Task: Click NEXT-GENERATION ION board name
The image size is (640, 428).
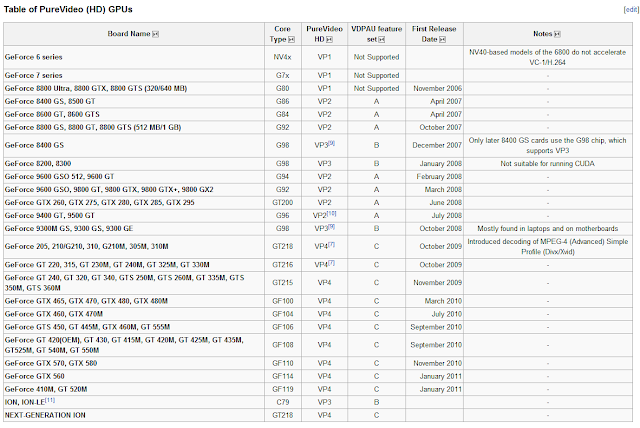Action: tap(45, 415)
